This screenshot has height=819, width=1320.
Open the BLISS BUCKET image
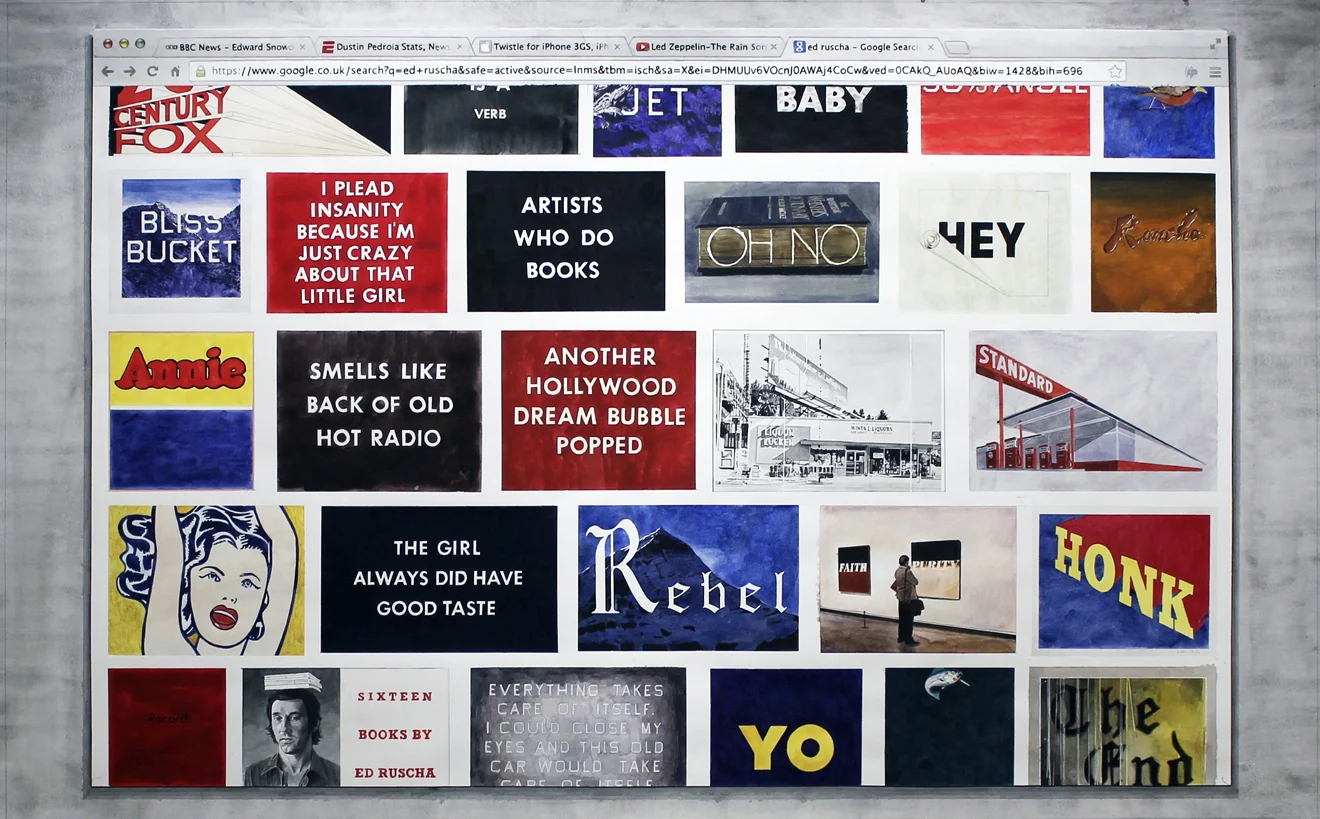click(x=181, y=239)
